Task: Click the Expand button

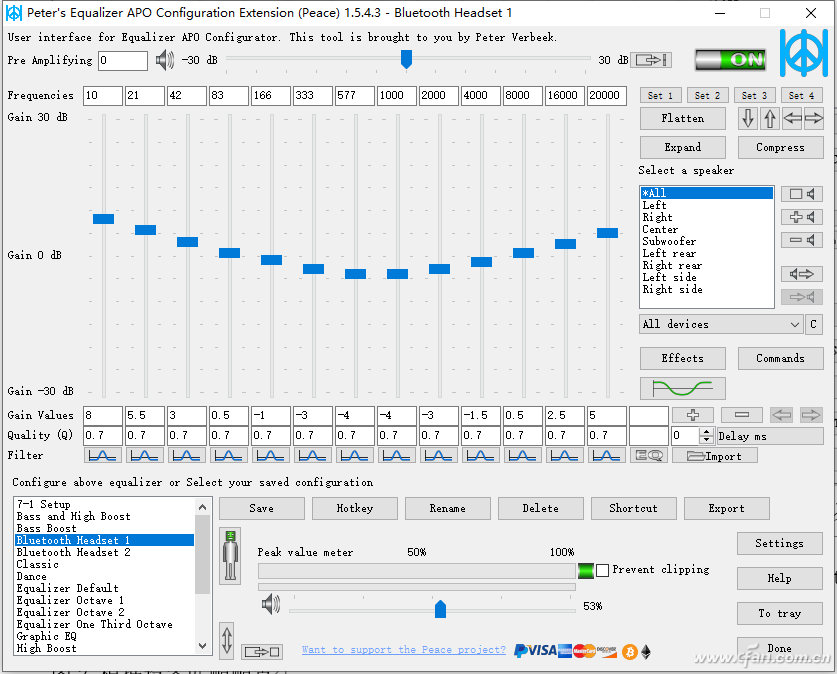Action: pyautogui.click(x=683, y=147)
